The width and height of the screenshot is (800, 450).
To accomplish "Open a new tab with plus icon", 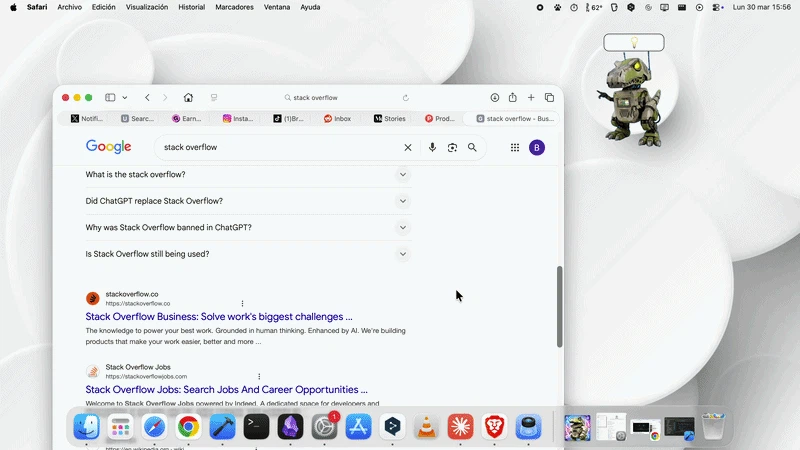I will point(531,97).
